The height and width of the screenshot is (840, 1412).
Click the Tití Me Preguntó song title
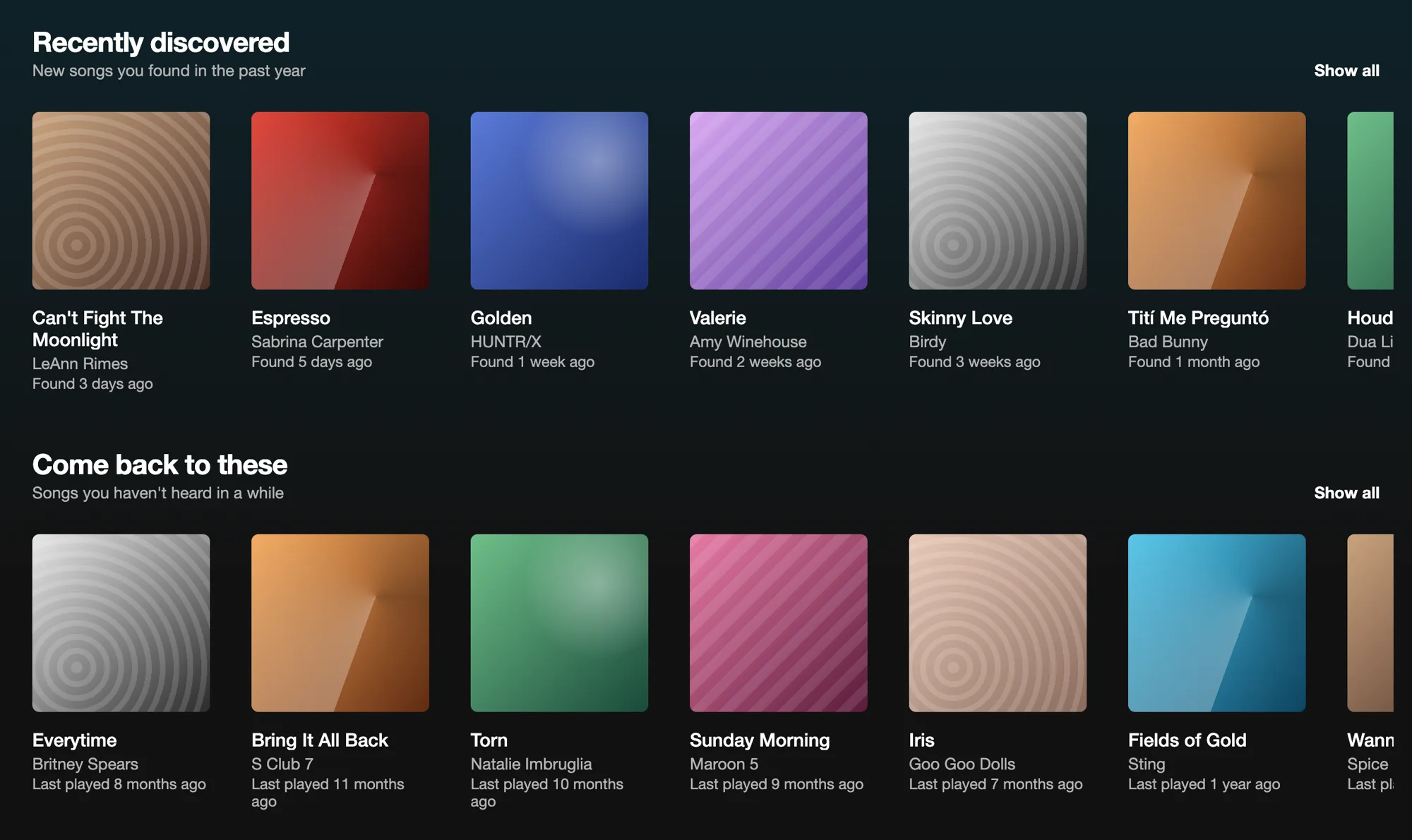click(1198, 318)
